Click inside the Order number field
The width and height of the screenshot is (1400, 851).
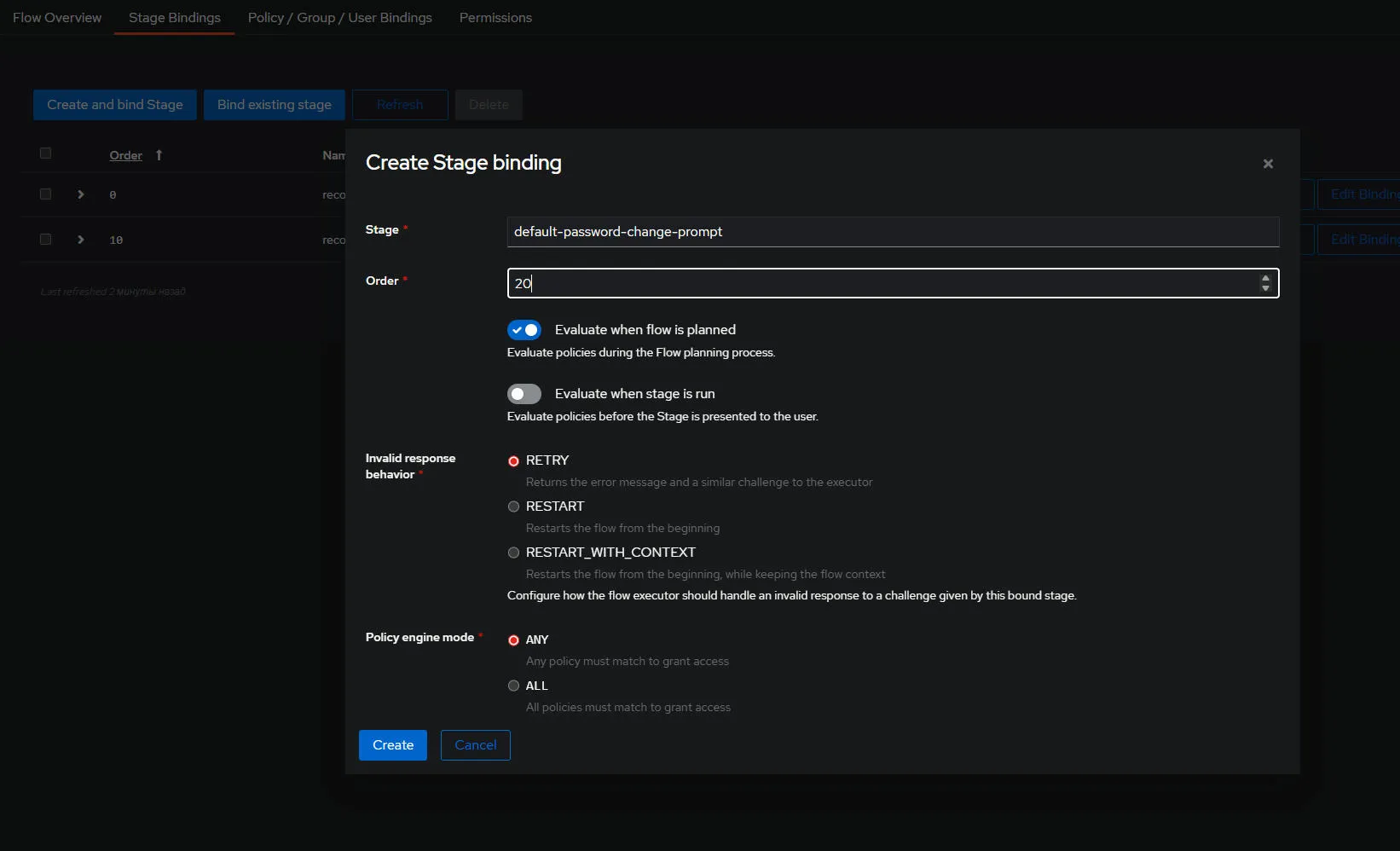(878, 283)
